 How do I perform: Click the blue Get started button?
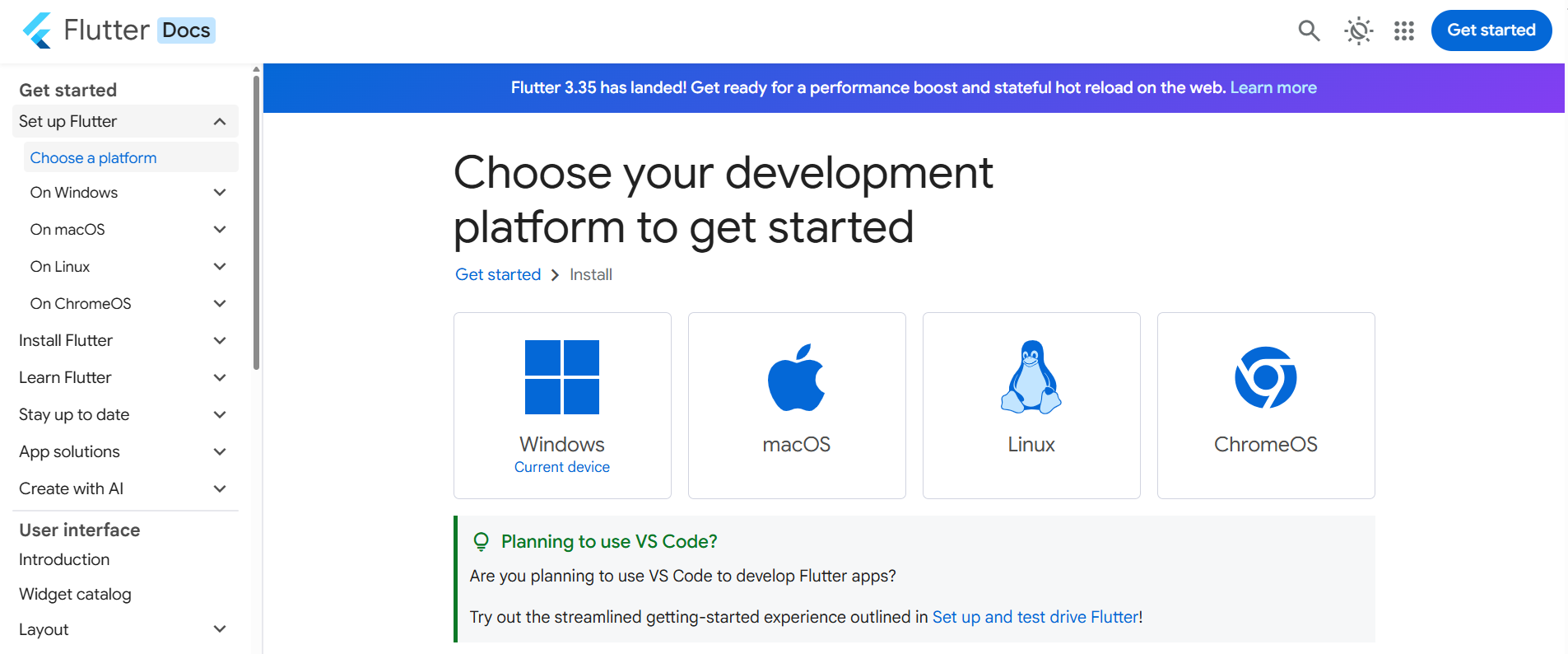click(1491, 30)
